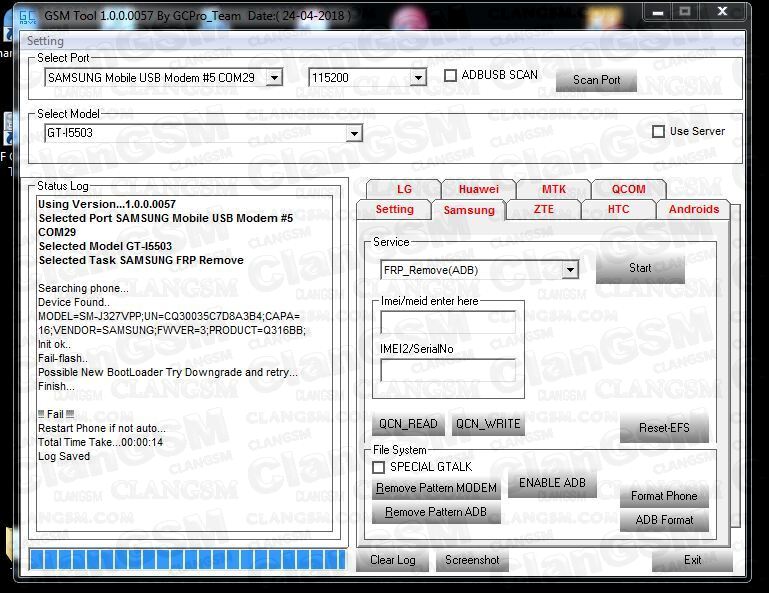
Task: Click the QCN_WRITE button
Action: [488, 424]
